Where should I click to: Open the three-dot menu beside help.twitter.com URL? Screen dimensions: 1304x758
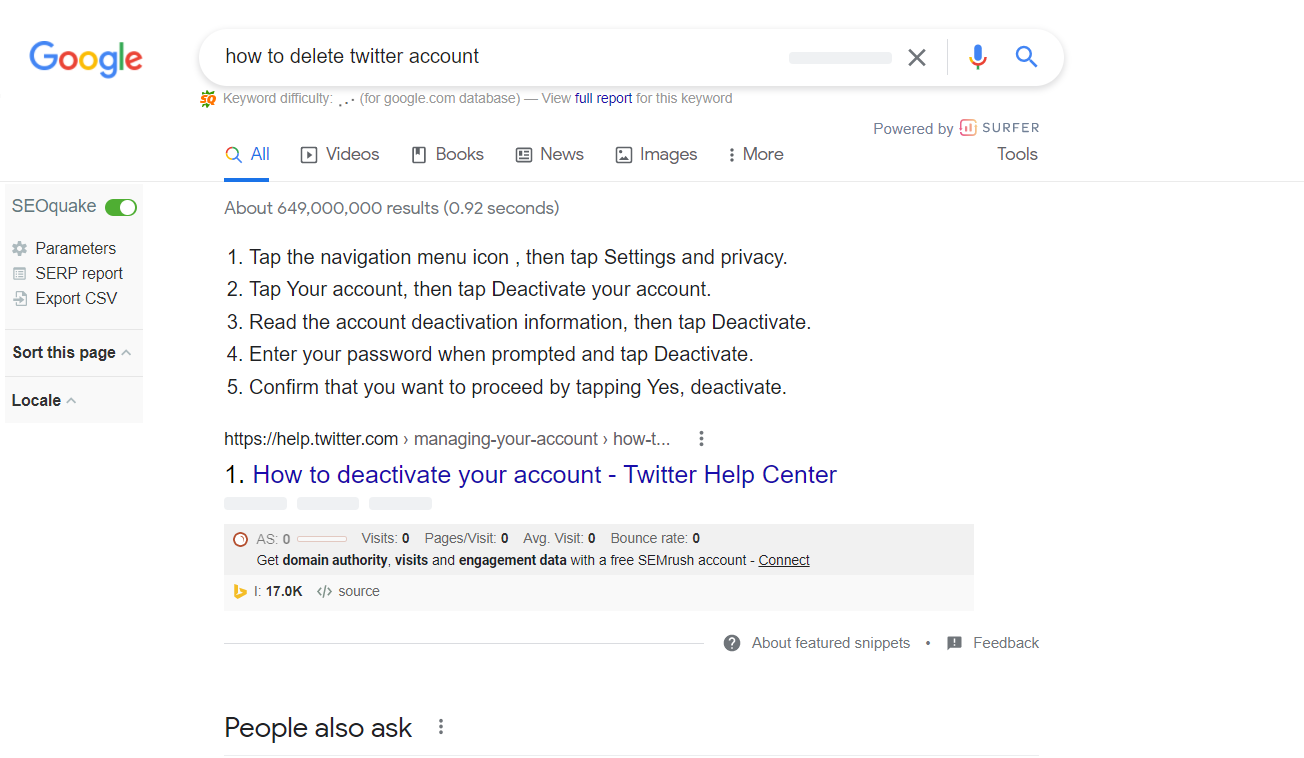[x=702, y=438]
